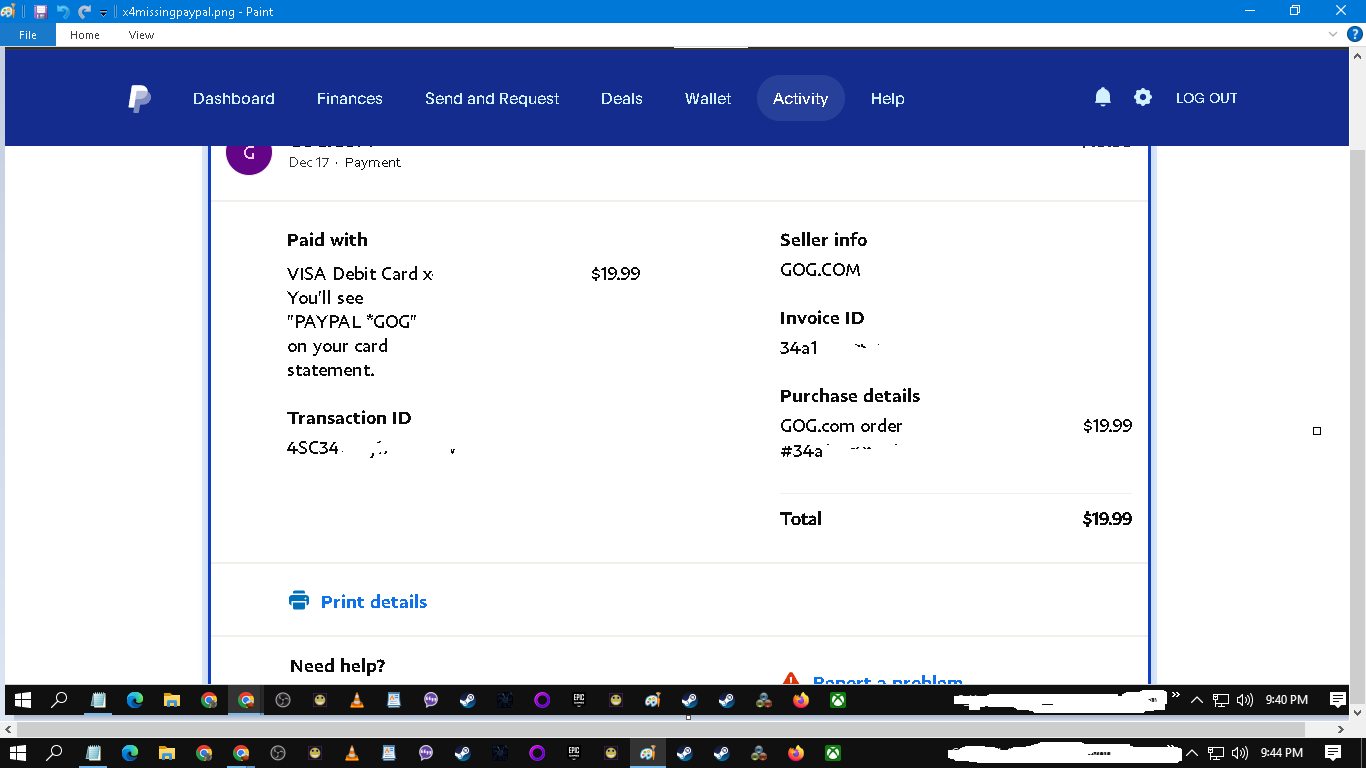Image resolution: width=1366 pixels, height=768 pixels.
Task: Click the Save icon in Paint's title bar
Action: click(x=40, y=12)
